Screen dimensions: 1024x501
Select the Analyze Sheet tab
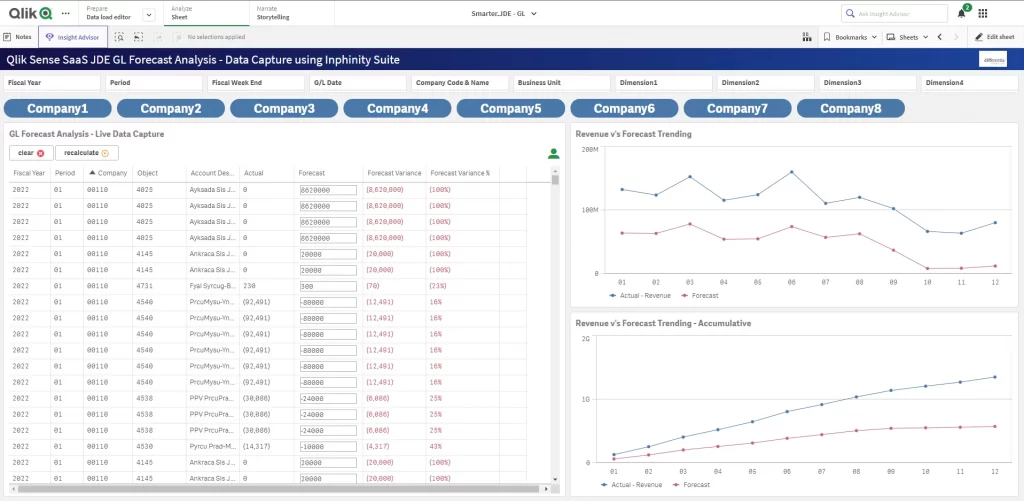tap(204, 13)
